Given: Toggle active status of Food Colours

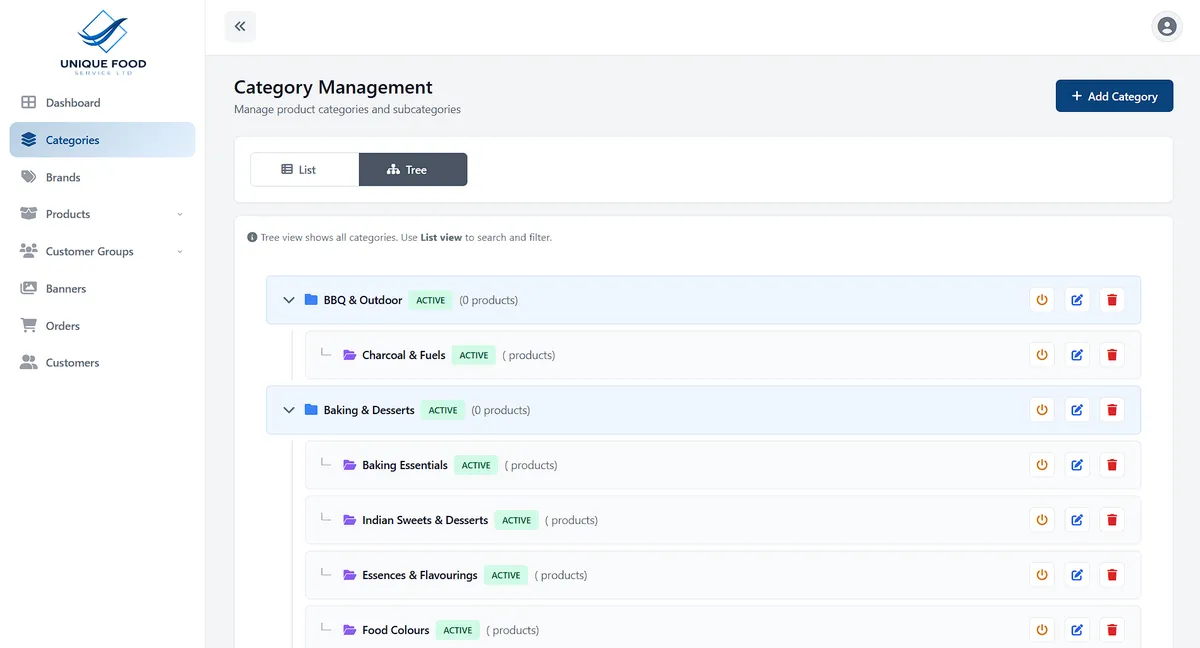Looking at the screenshot, I should pos(1042,630).
